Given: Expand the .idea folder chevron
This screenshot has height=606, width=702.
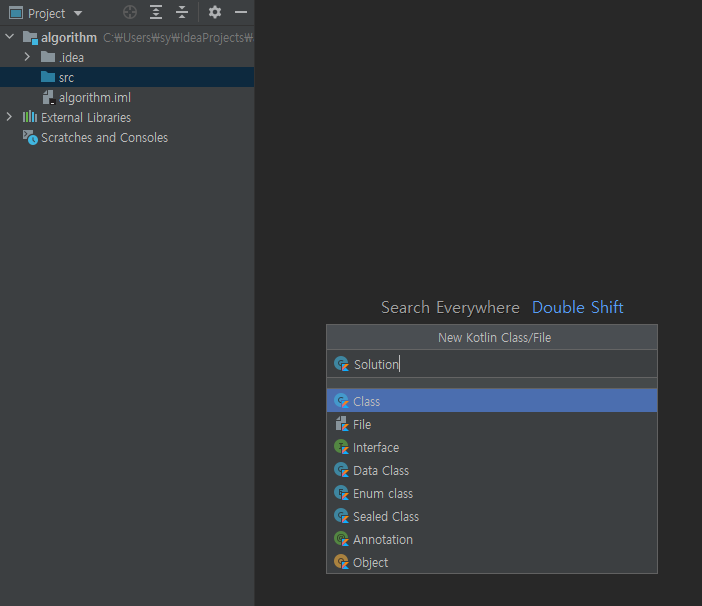Looking at the screenshot, I should [27, 57].
